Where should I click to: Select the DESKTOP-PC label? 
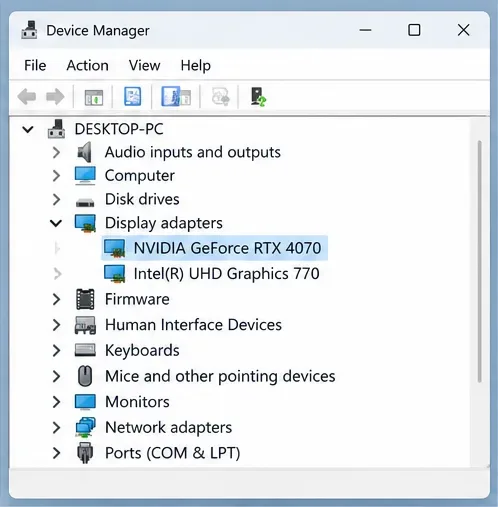(x=119, y=129)
